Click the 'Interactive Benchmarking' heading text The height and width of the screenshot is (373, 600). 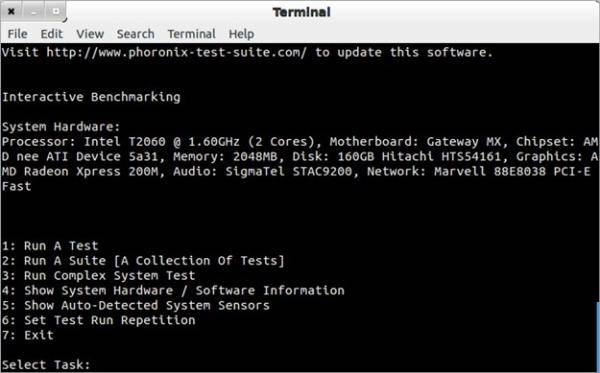[91, 97]
